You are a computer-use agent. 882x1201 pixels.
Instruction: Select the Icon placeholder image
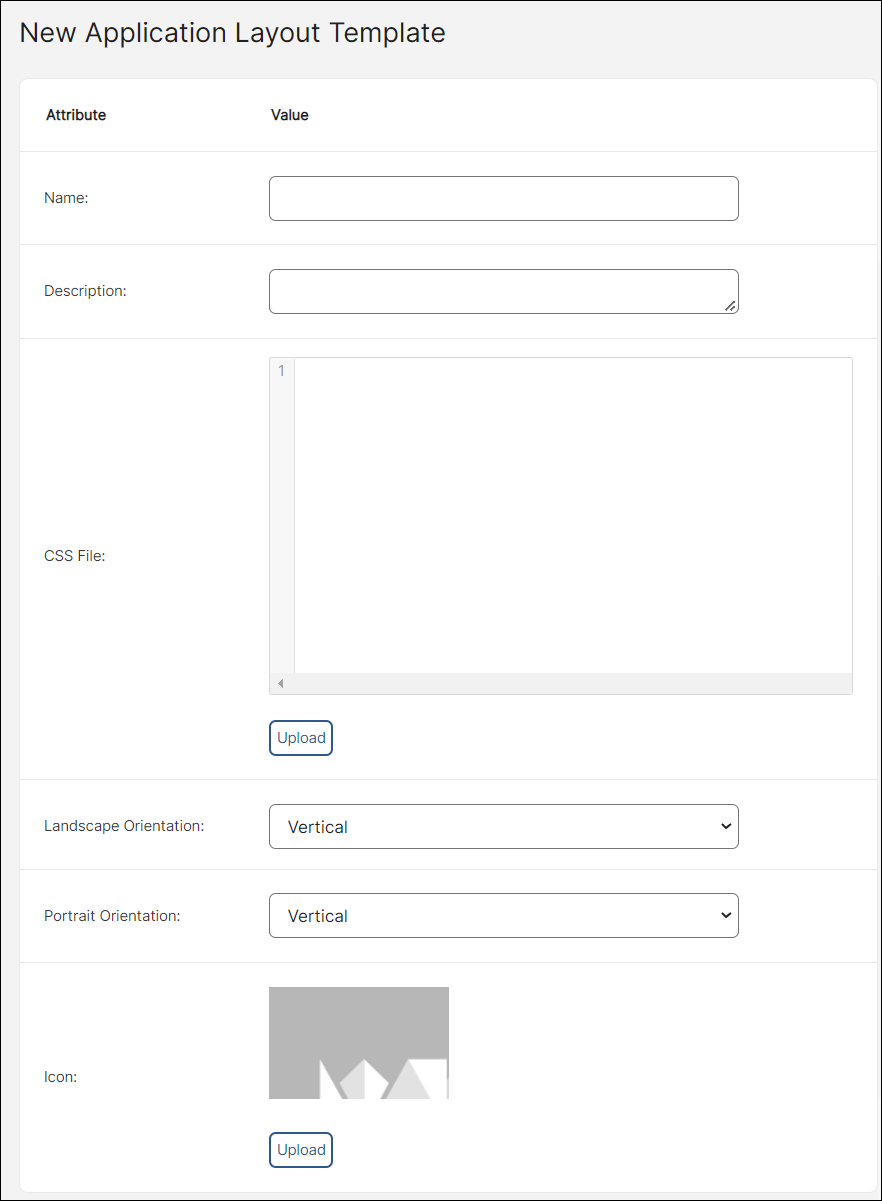[x=358, y=1043]
